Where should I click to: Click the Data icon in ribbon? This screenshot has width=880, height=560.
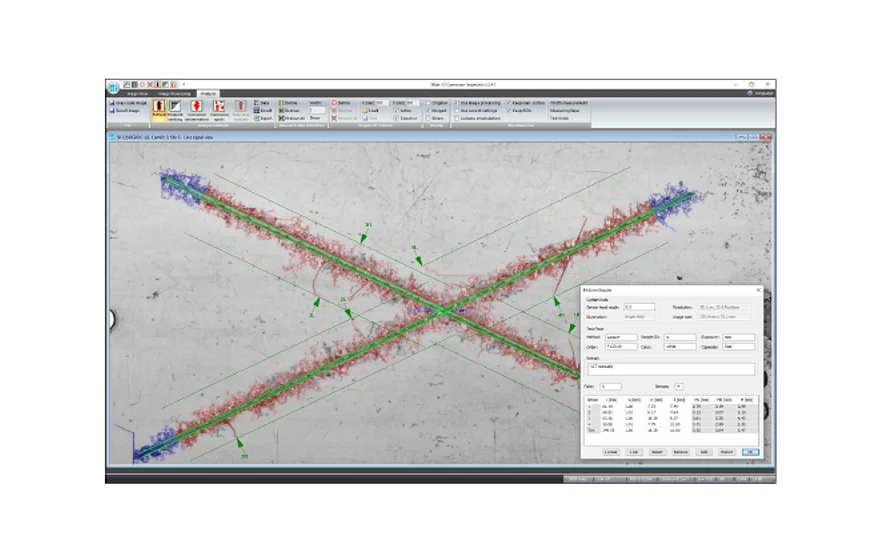click(256, 102)
